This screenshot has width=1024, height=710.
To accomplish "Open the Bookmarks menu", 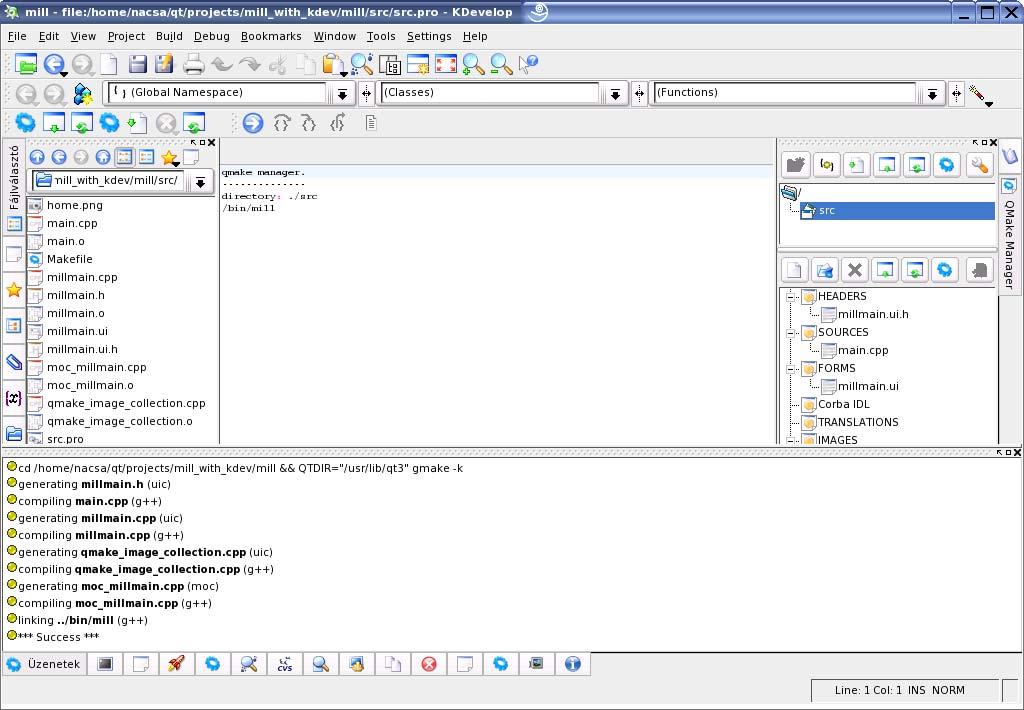I will (x=271, y=37).
